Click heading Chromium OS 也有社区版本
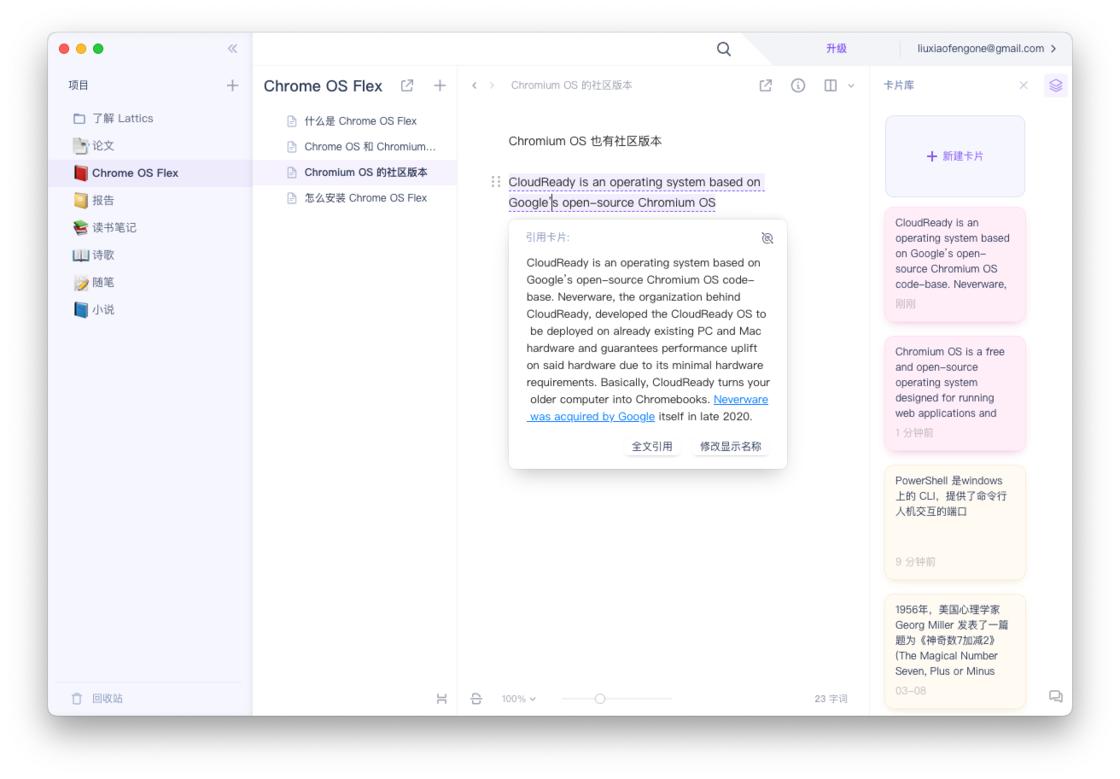The height and width of the screenshot is (779, 1120). pos(585,141)
